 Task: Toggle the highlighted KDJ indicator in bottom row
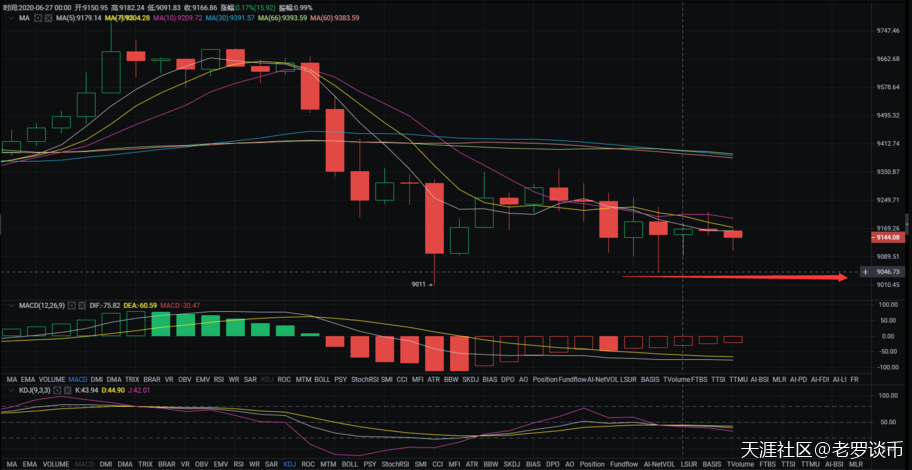tap(290, 465)
